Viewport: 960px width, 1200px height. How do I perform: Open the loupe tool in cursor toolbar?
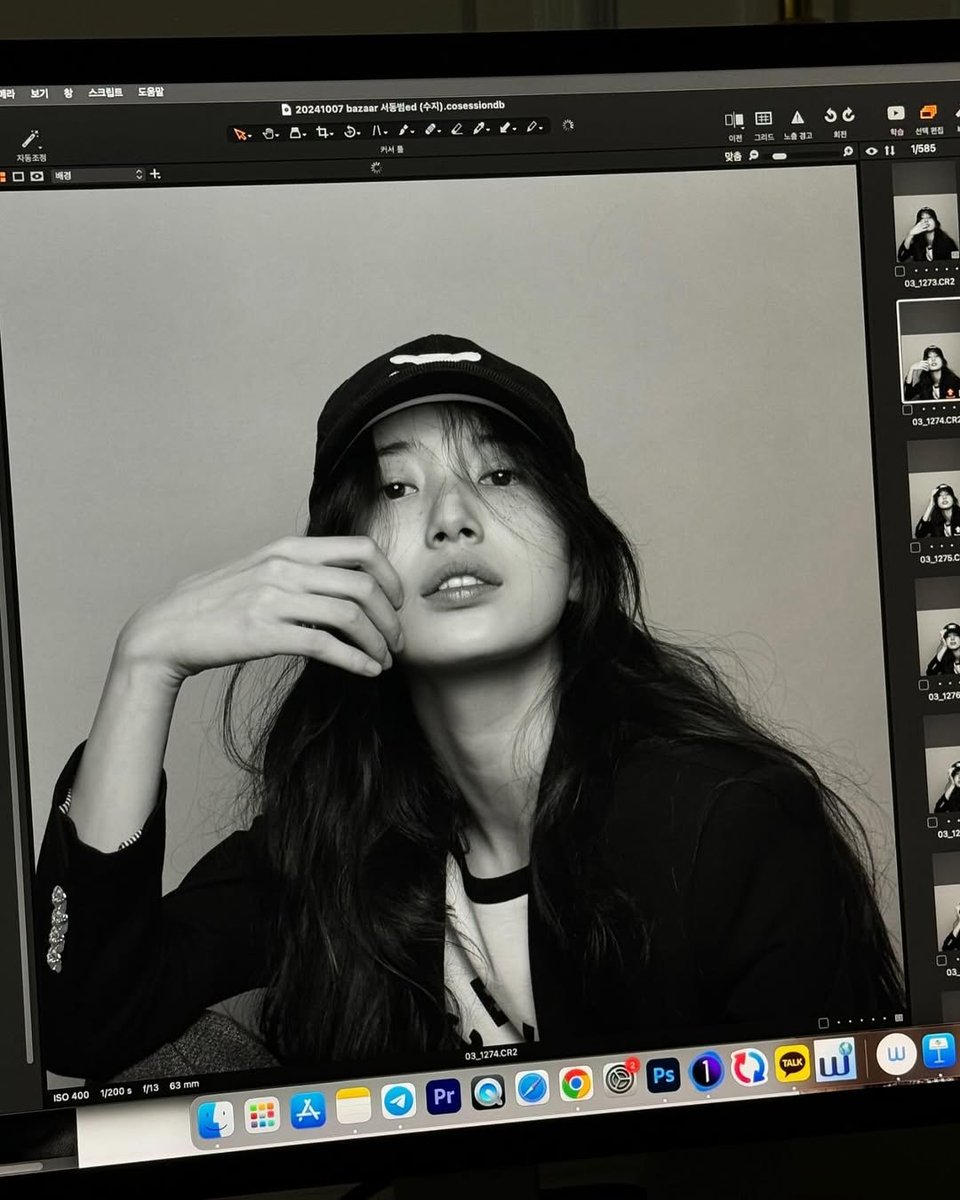(297, 132)
